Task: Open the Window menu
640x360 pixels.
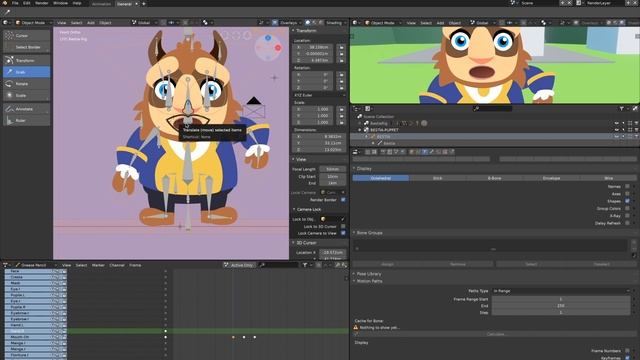Action: click(x=60, y=3)
